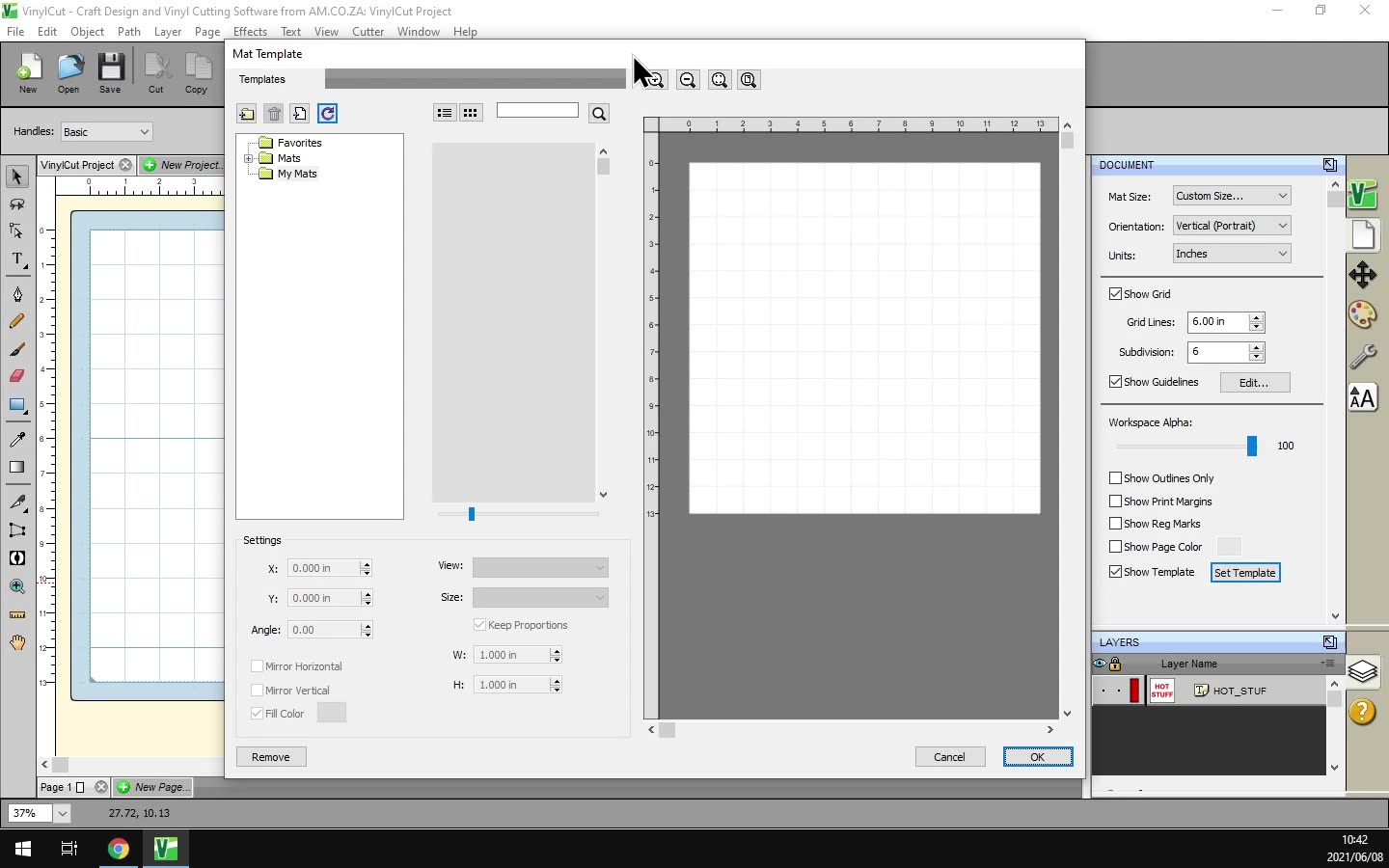Open the Units dropdown
The image size is (1389, 868).
click(x=1232, y=254)
